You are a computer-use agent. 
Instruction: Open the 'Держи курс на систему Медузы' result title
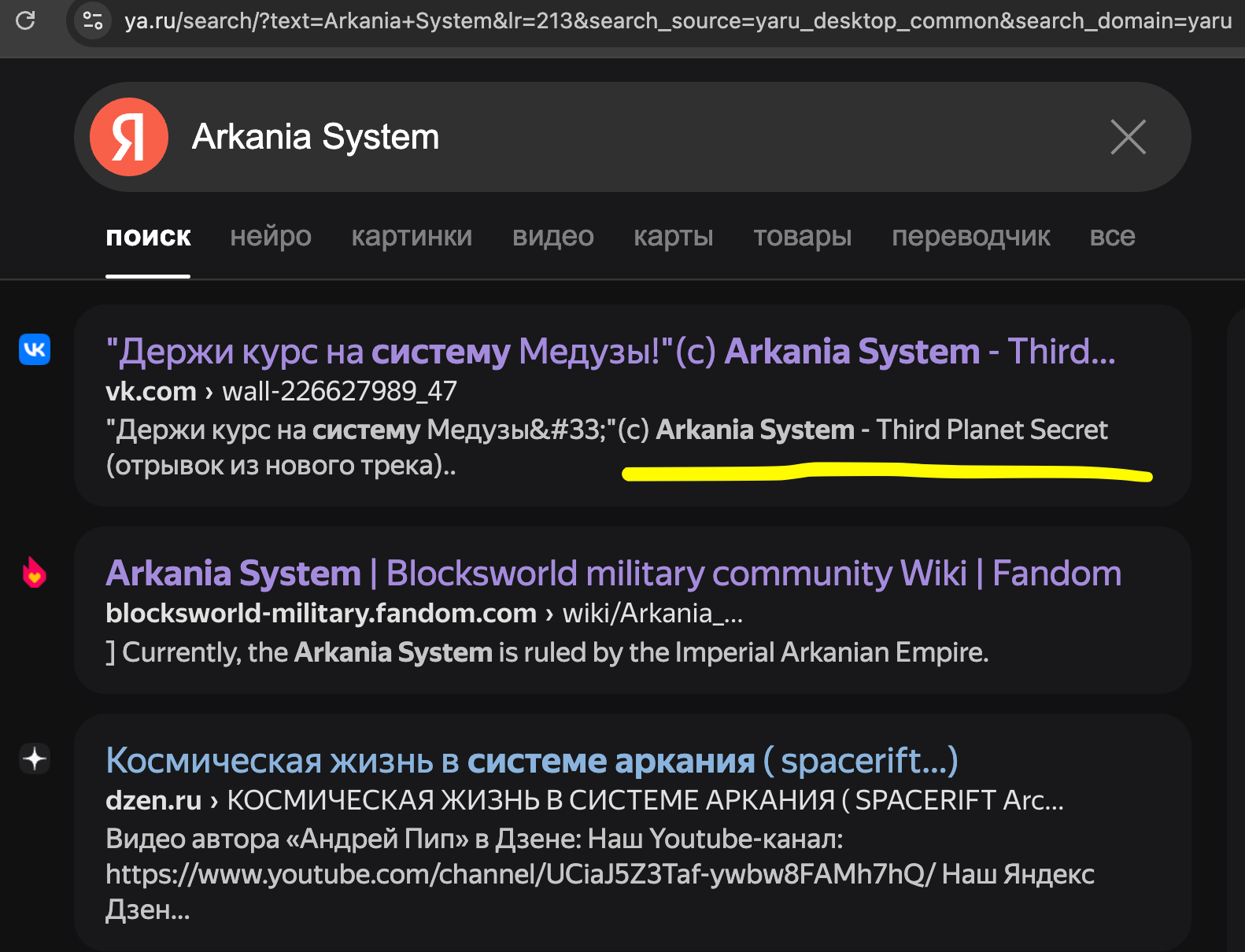611,352
